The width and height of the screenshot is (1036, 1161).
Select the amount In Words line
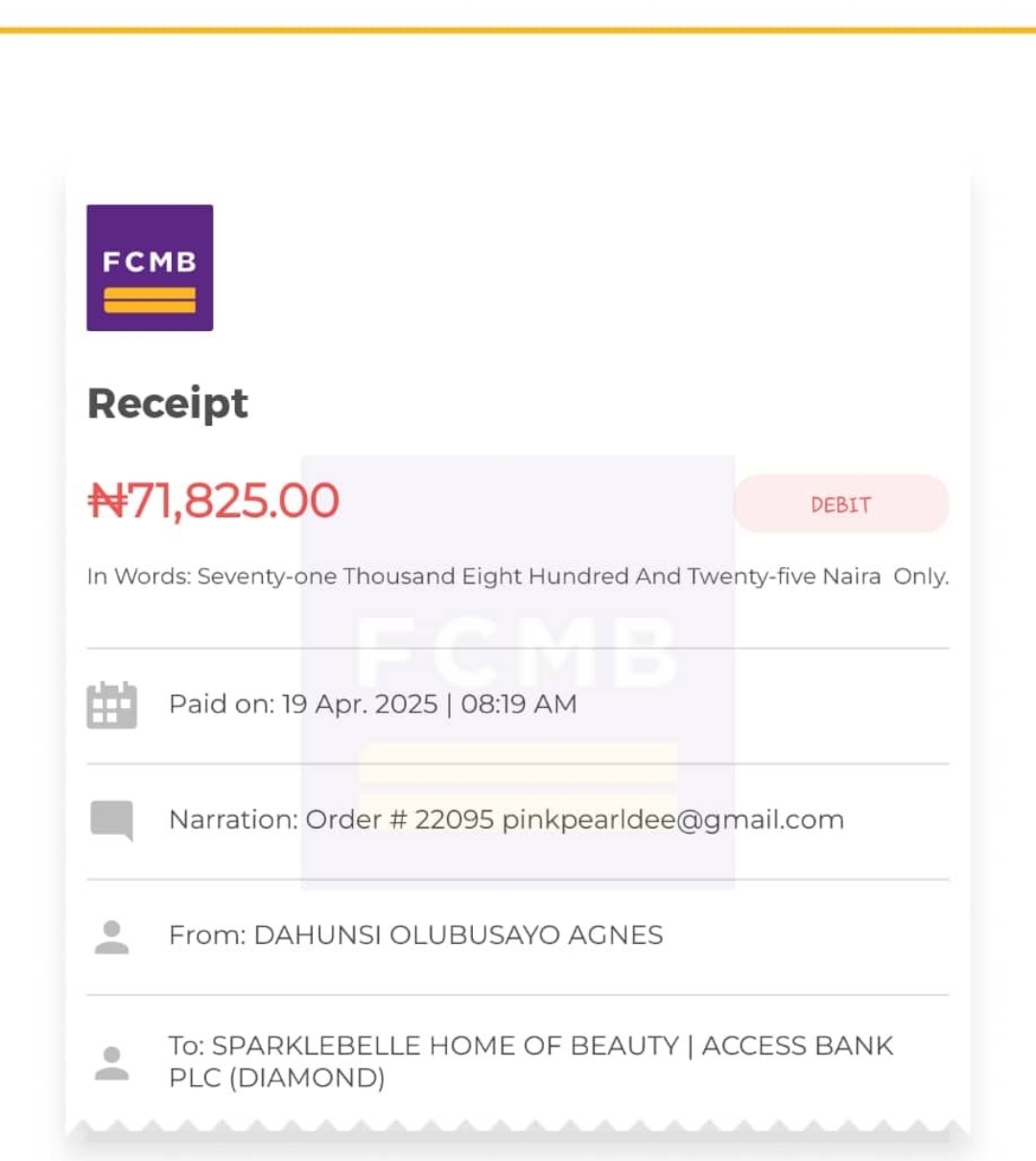tap(517, 577)
